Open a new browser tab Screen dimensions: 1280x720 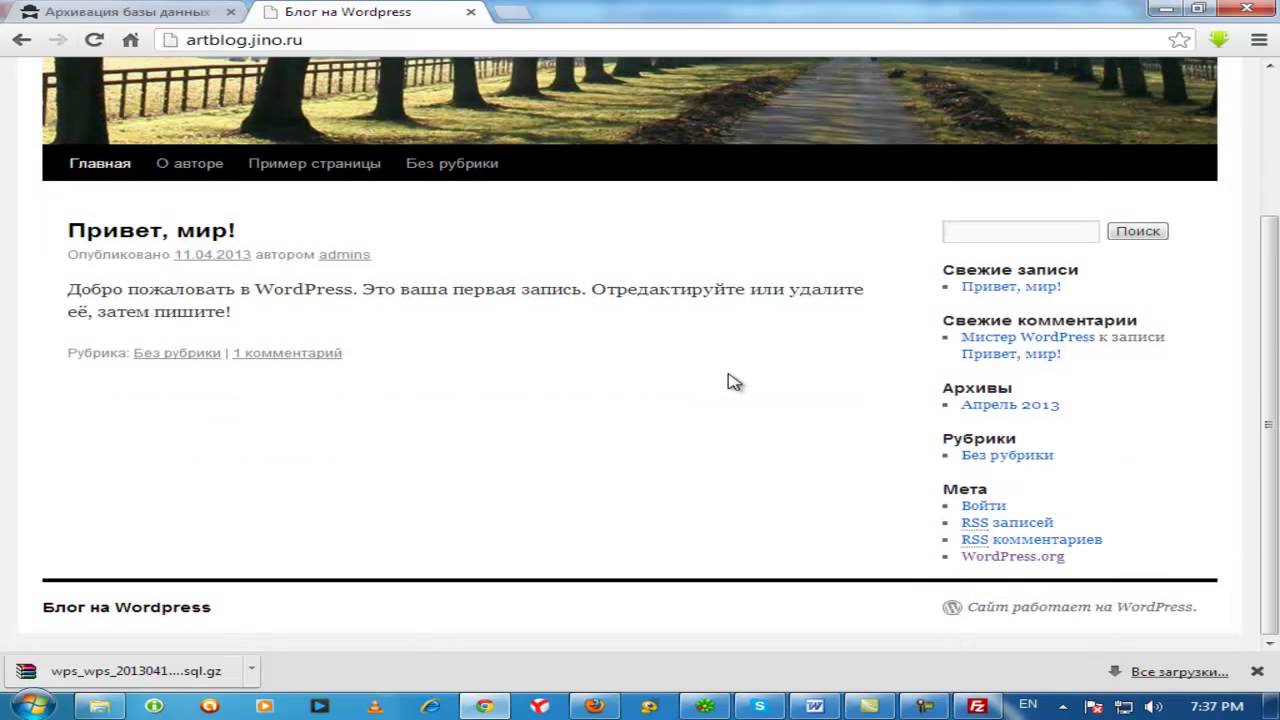pos(512,12)
